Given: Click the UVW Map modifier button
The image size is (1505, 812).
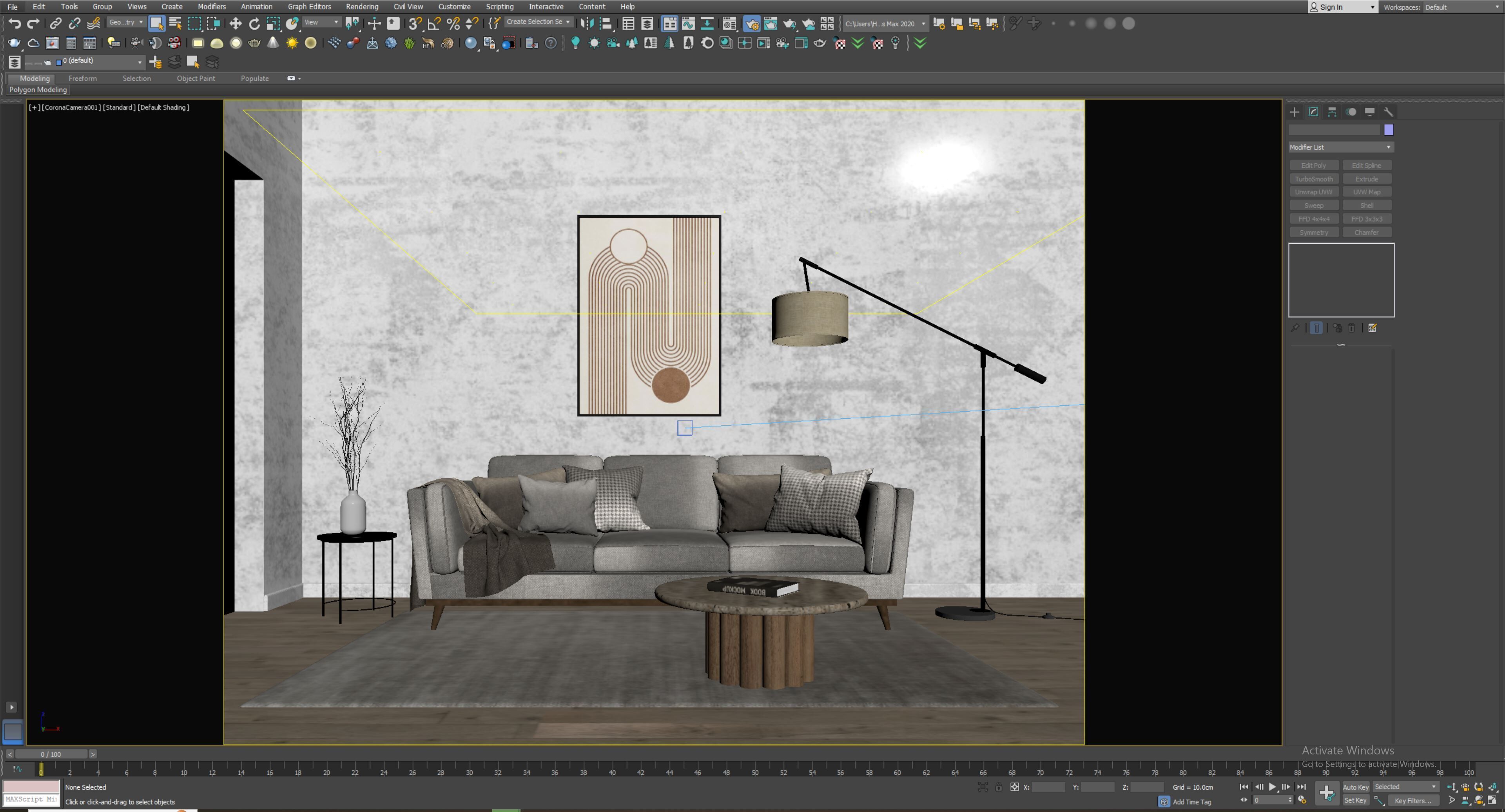Looking at the screenshot, I should coord(1367,192).
